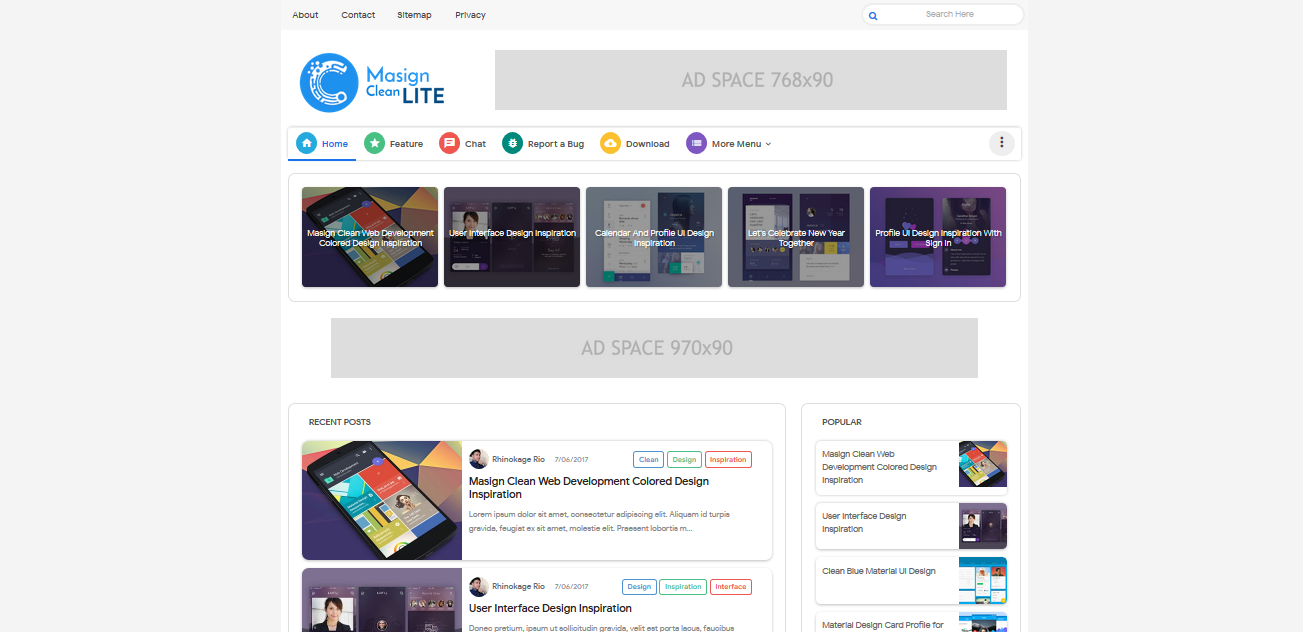Click the red Interface tag on second post
Image resolution: width=1303 pixels, height=632 pixels.
[730, 587]
